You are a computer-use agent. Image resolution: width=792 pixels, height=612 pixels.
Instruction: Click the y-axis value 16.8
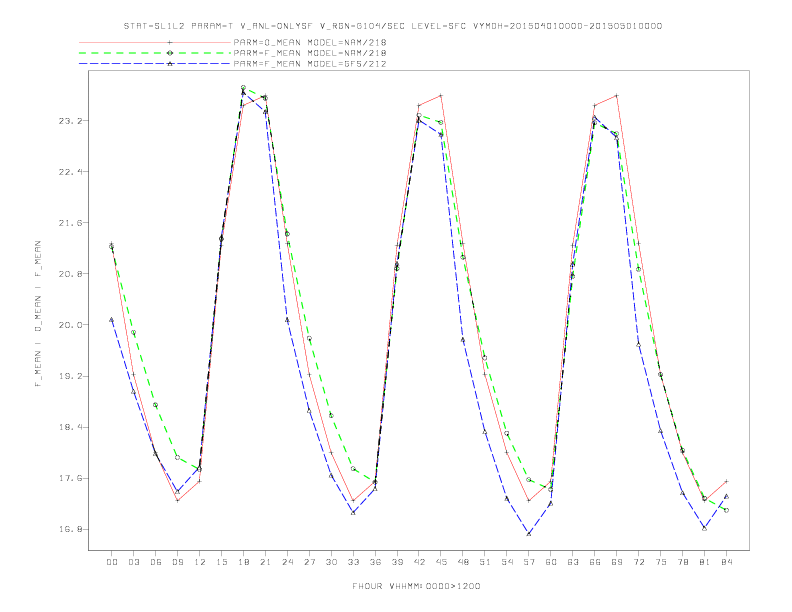pos(68,529)
